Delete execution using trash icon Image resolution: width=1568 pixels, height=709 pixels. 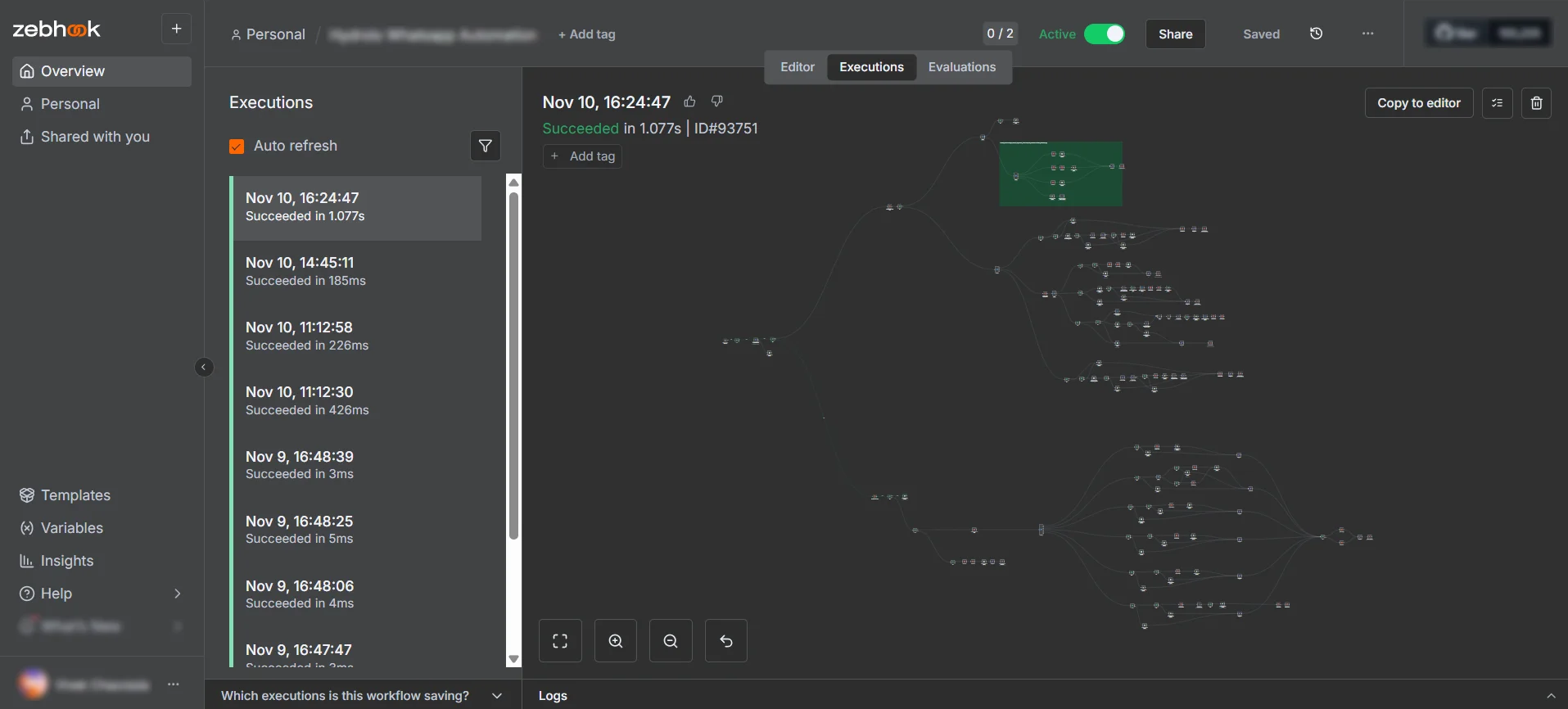(x=1536, y=103)
